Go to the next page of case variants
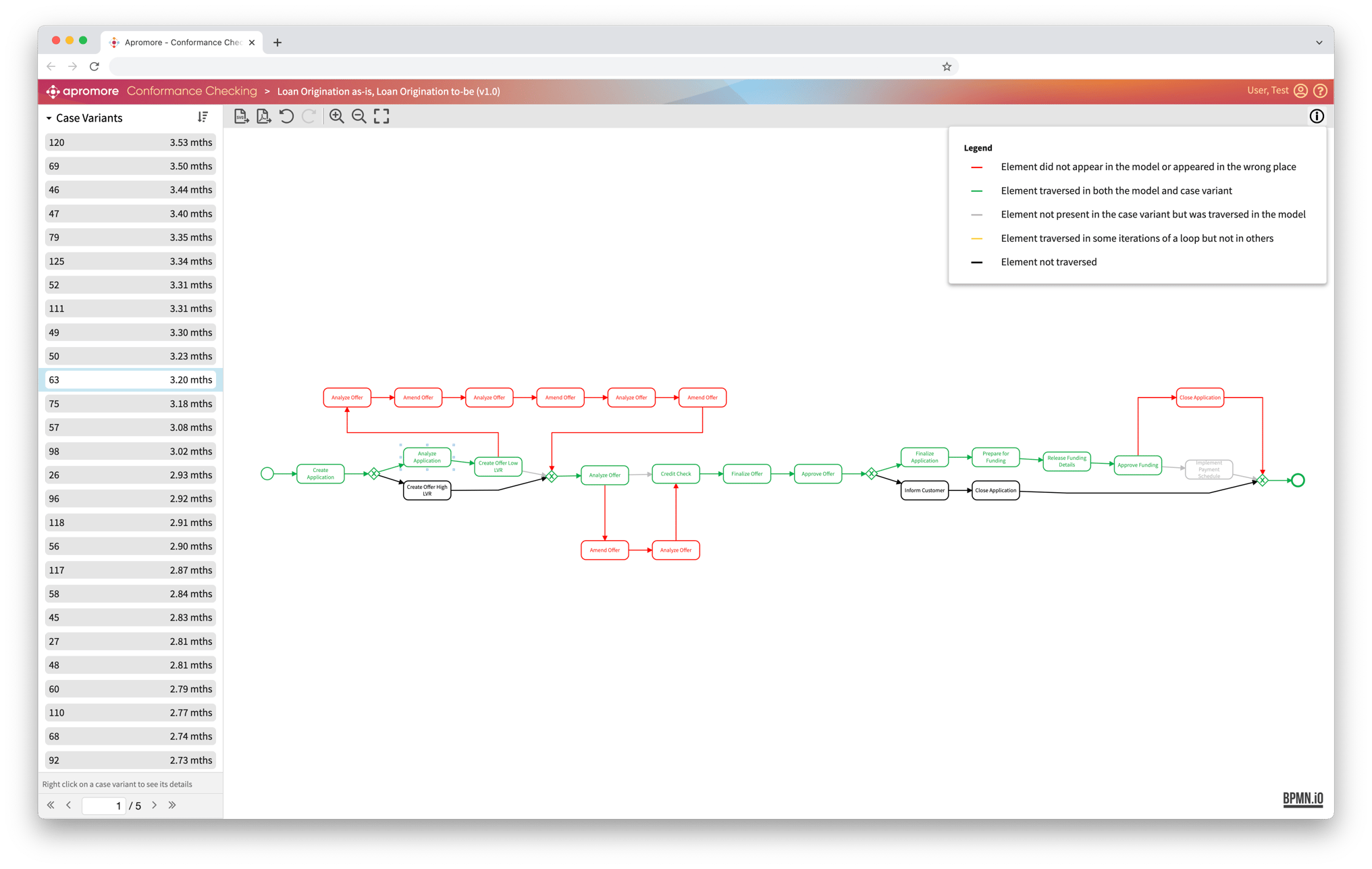The width and height of the screenshot is (1372, 869). pyautogui.click(x=154, y=805)
